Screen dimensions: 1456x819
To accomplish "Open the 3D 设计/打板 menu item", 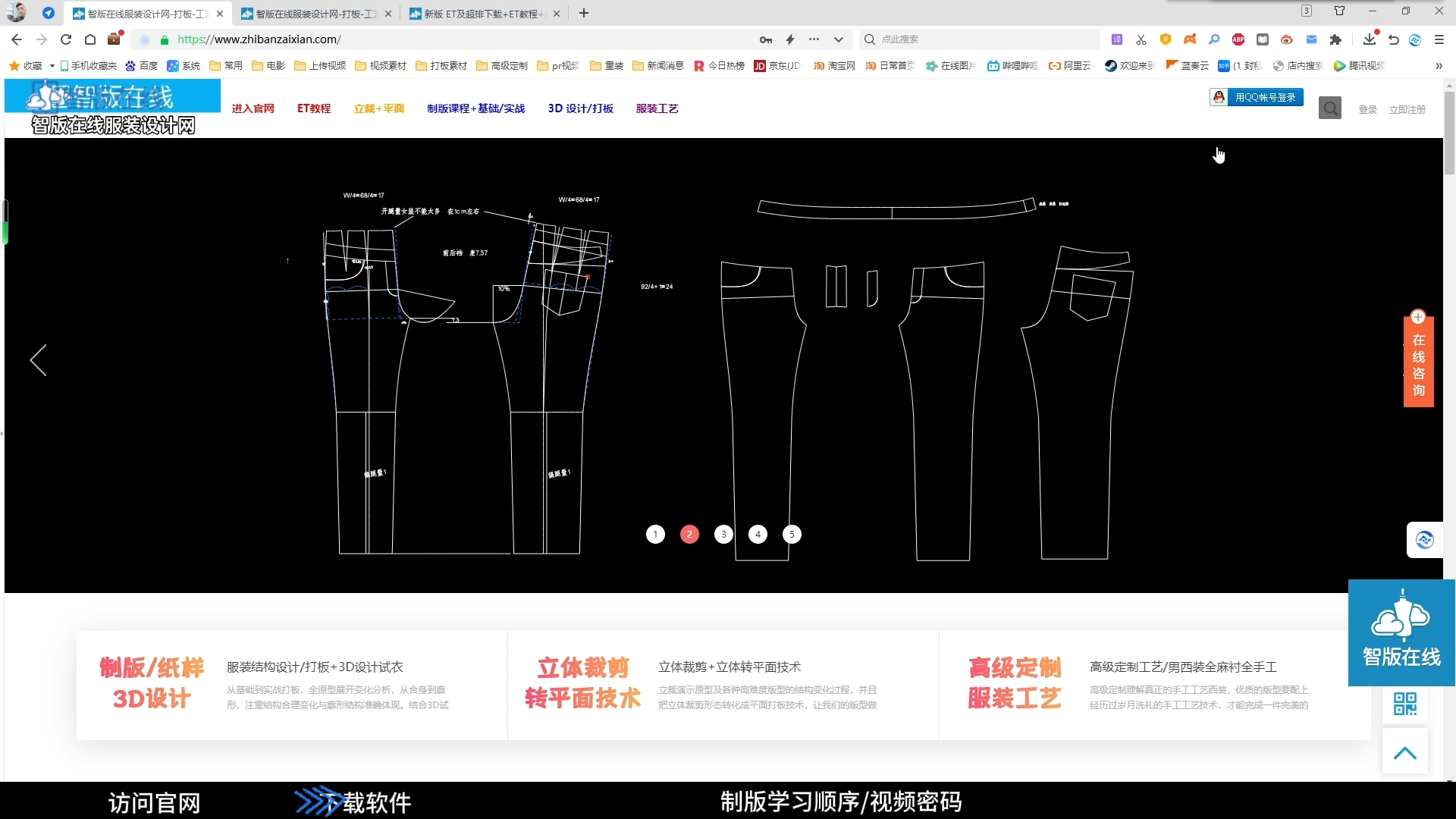I will [x=581, y=108].
